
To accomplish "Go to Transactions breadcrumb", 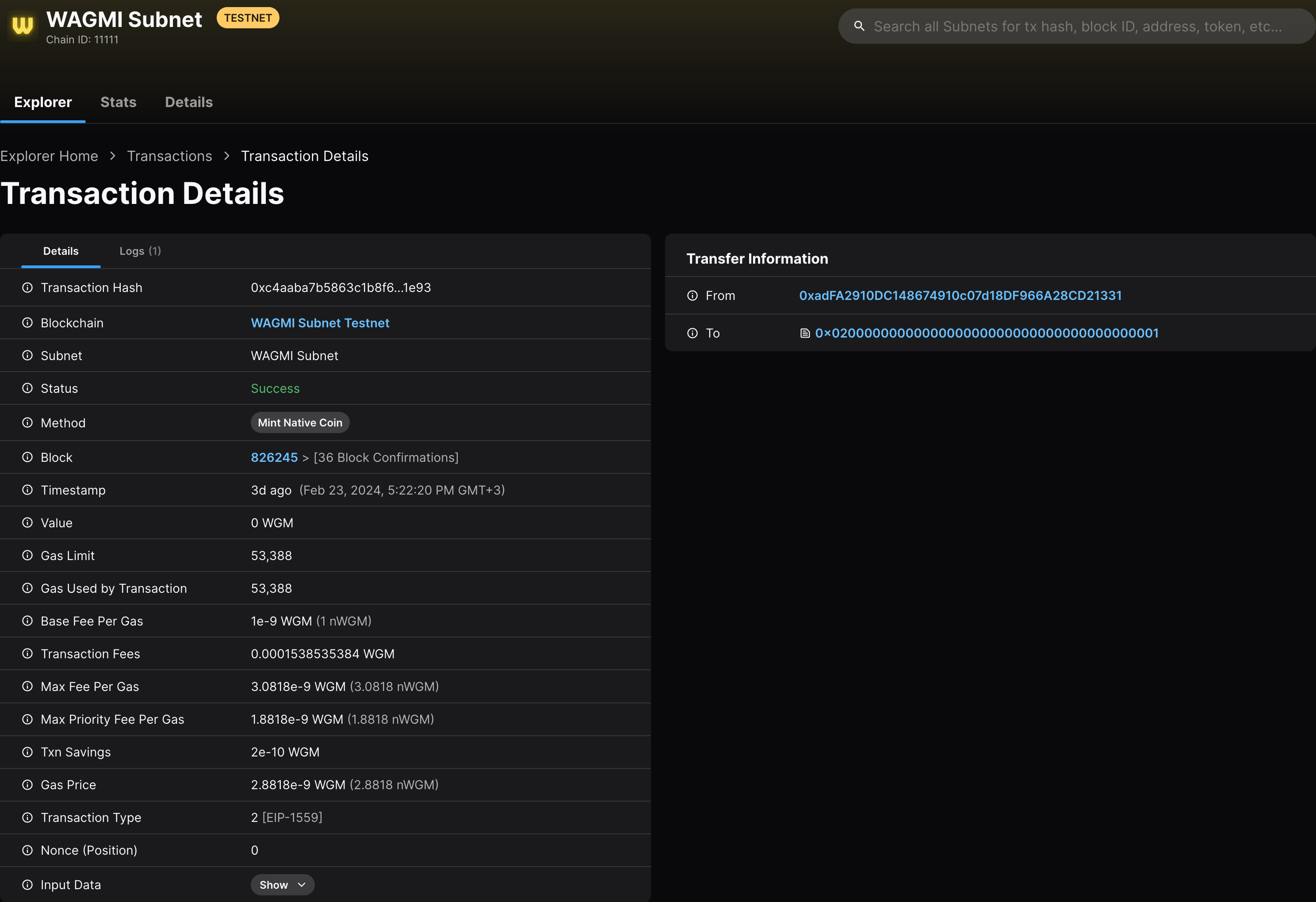I will point(169,156).
